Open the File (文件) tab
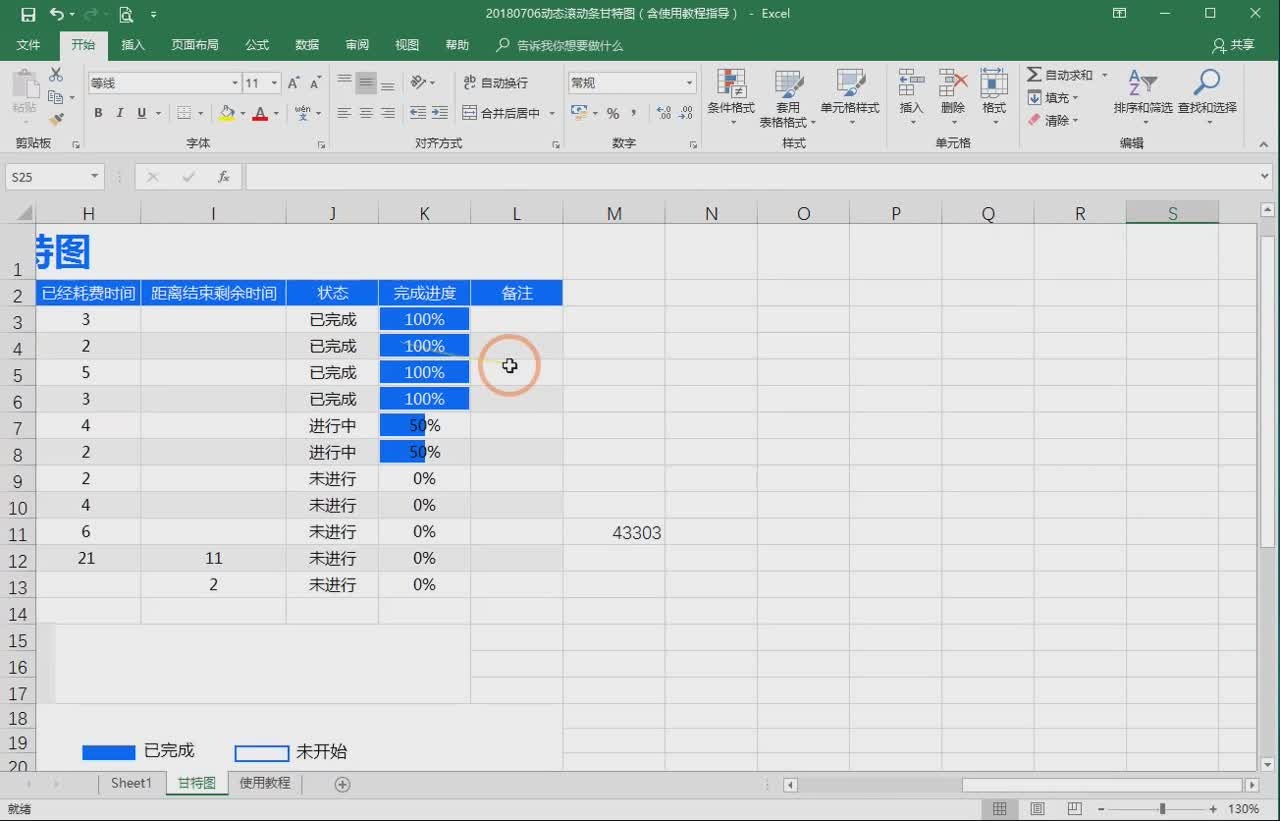 [x=29, y=45]
